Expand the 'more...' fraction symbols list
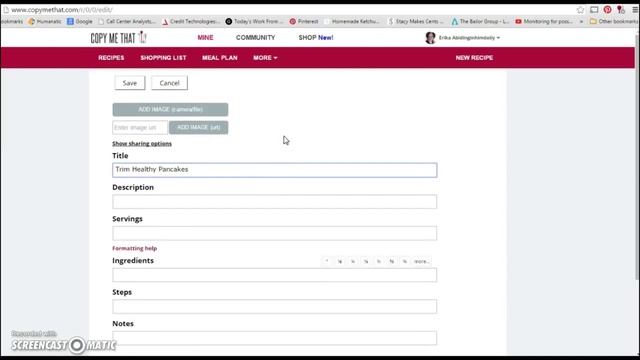Screen dimensions: 640x360 tap(421, 261)
